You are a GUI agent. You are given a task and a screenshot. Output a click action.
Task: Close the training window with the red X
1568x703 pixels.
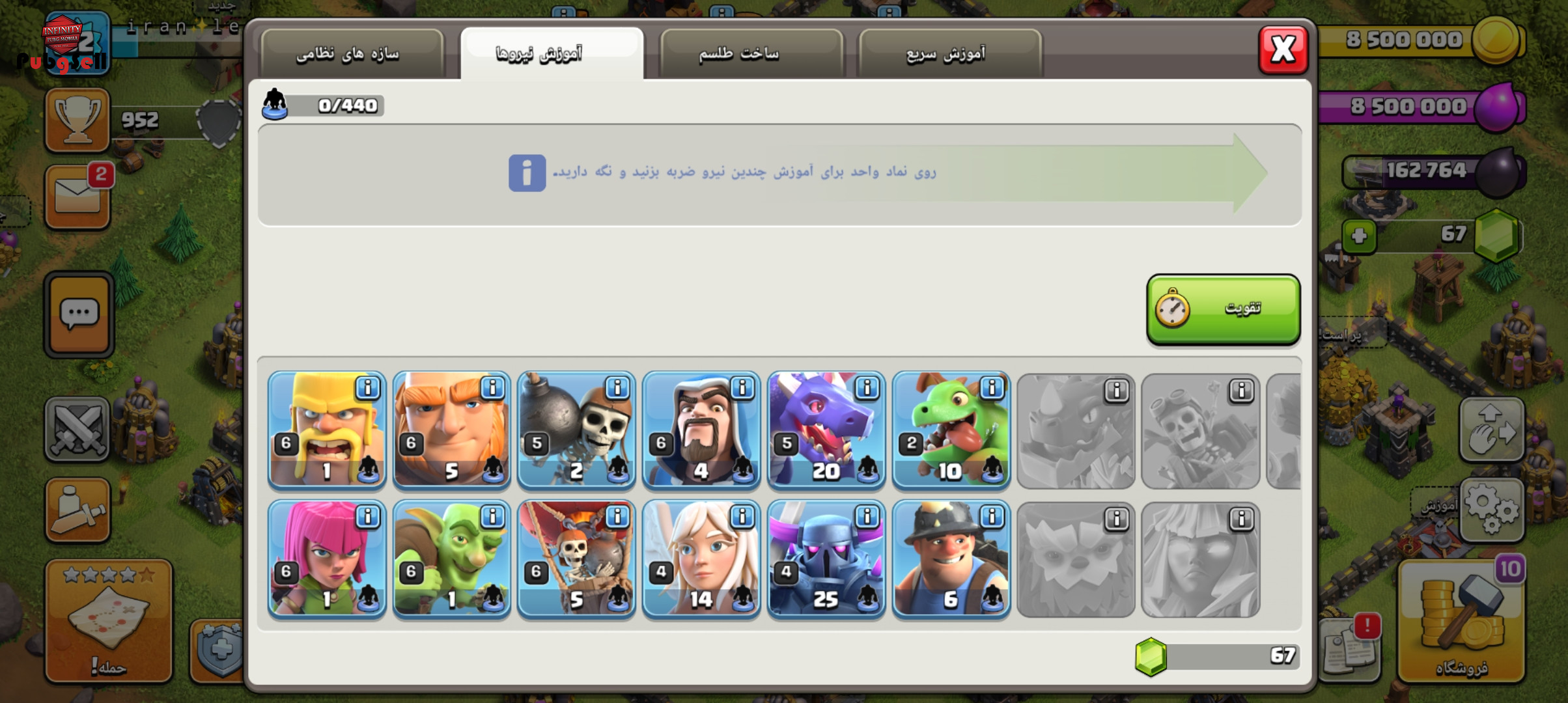(x=1283, y=49)
